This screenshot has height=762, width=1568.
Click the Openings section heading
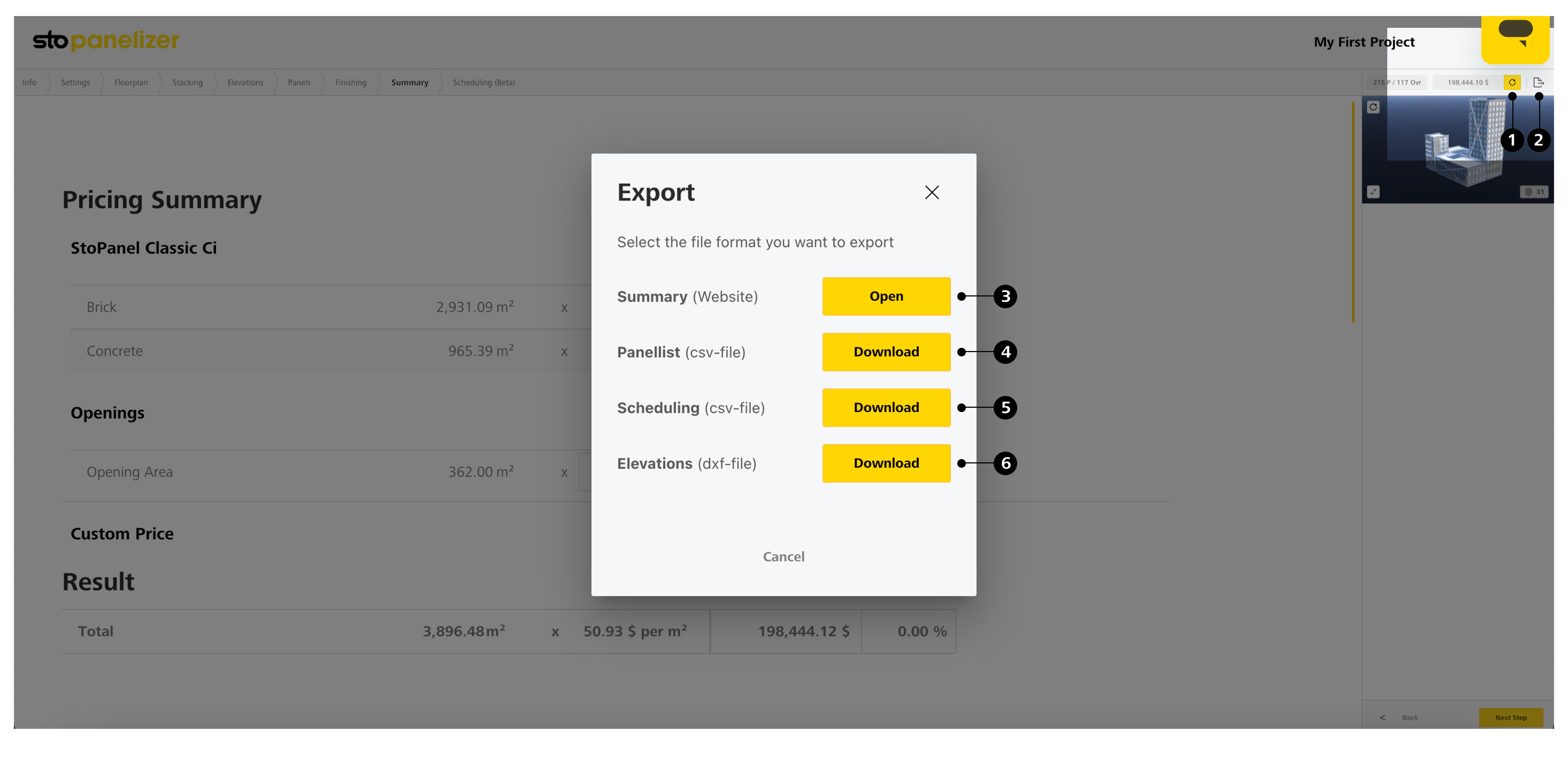[x=107, y=413]
